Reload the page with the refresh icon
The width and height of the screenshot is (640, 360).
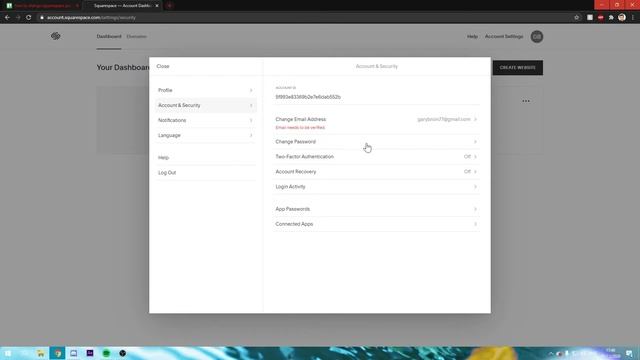point(29,18)
